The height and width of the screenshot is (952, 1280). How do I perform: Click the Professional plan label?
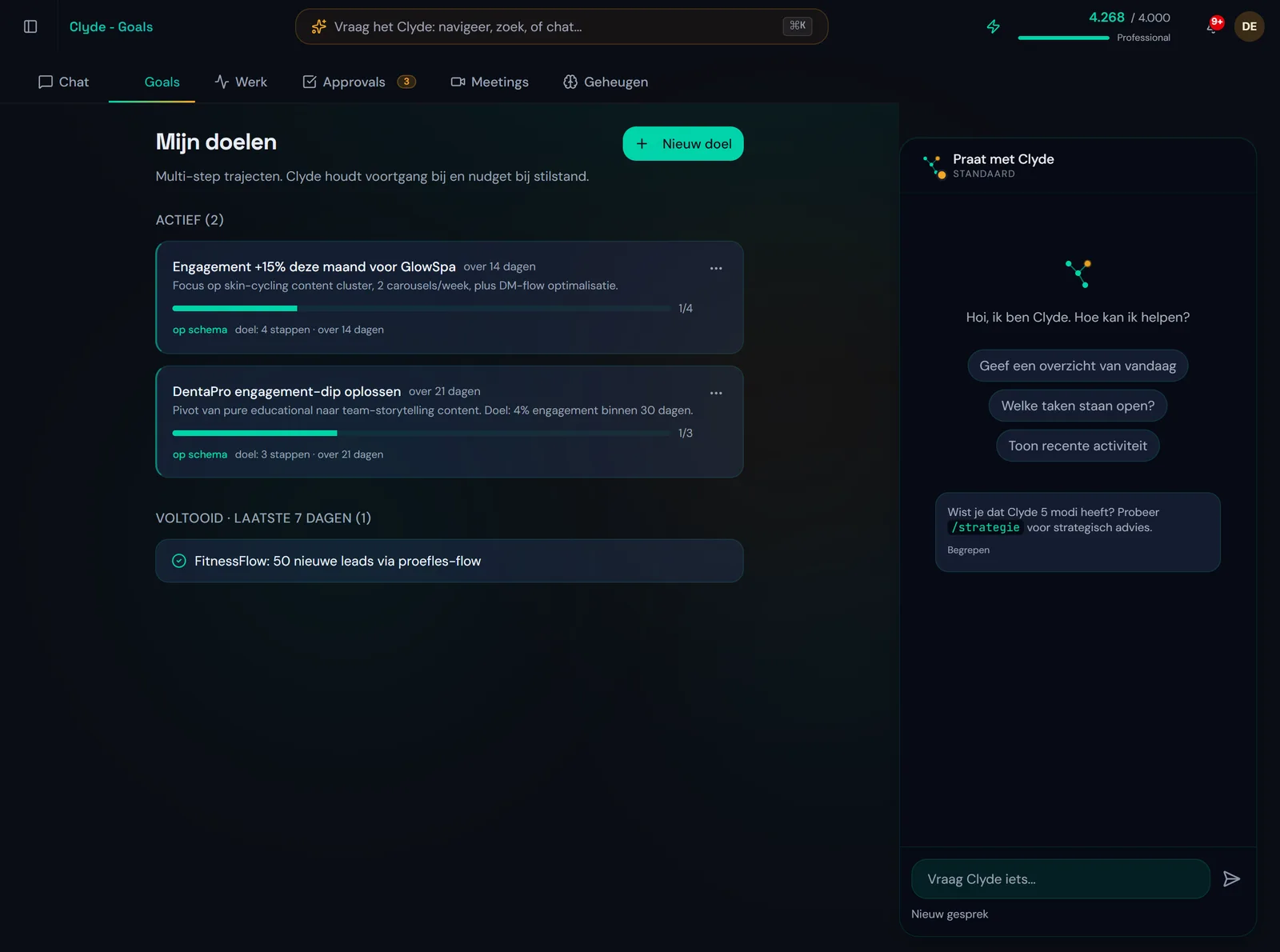(x=1143, y=38)
